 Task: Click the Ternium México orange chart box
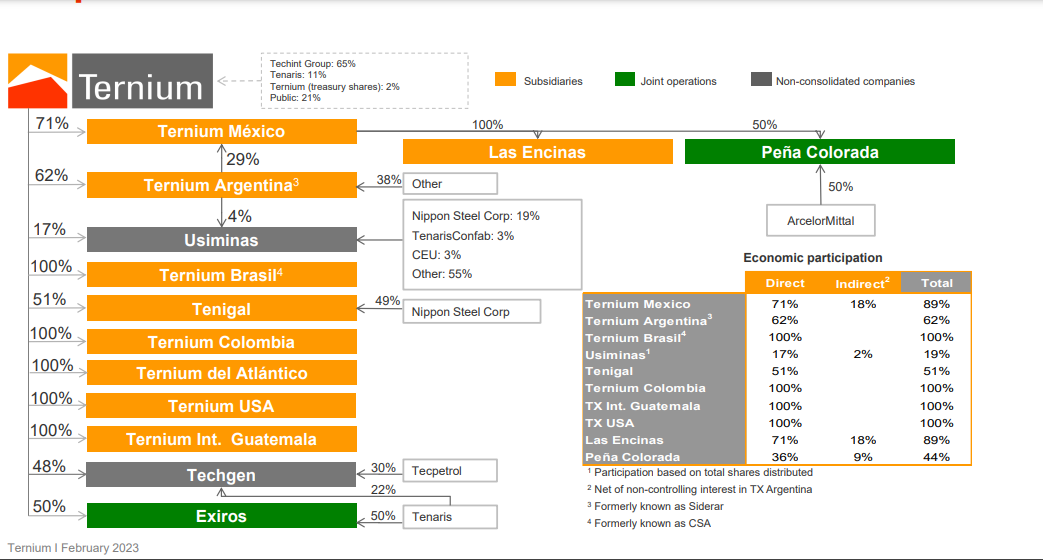(x=221, y=131)
